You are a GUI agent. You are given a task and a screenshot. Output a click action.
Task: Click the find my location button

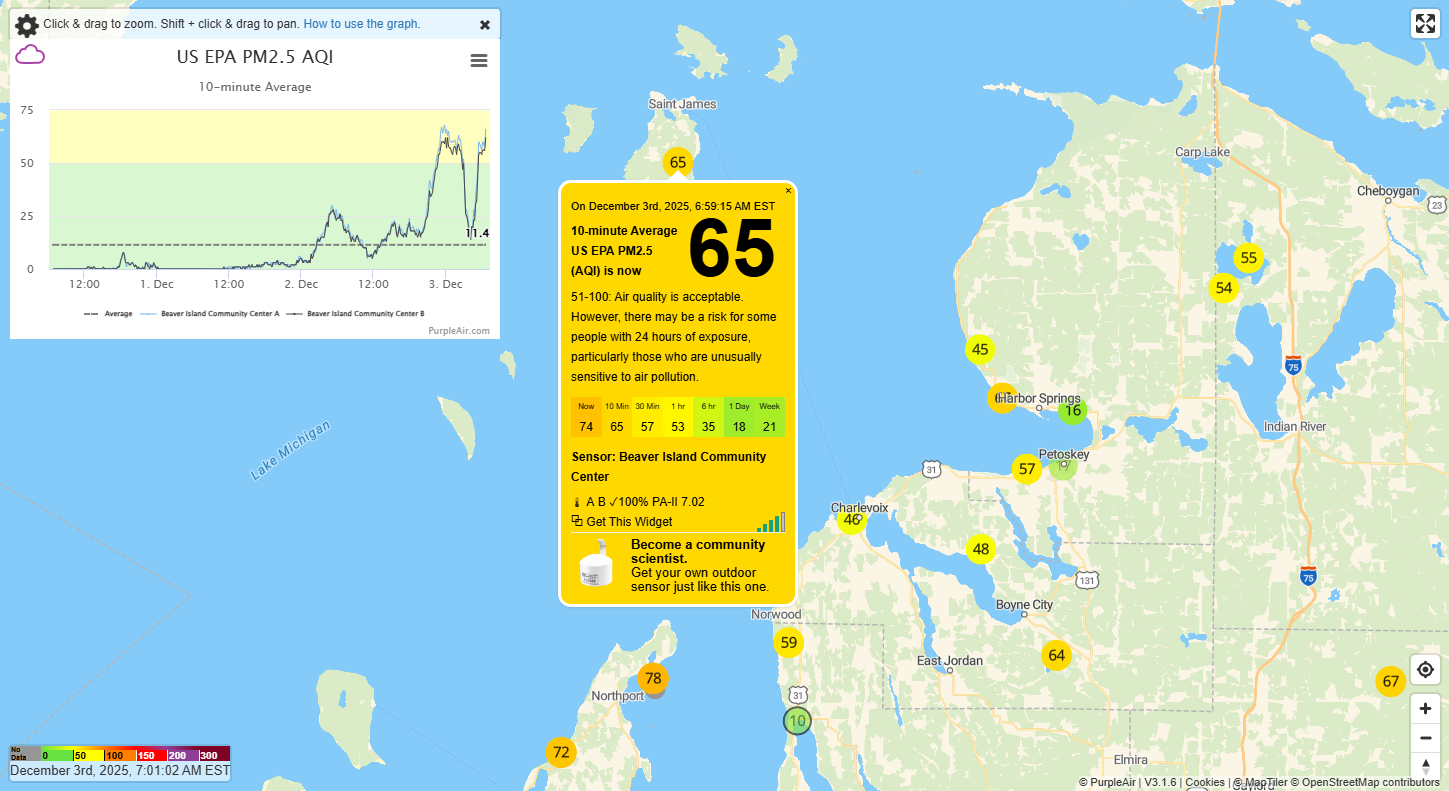pos(1425,669)
